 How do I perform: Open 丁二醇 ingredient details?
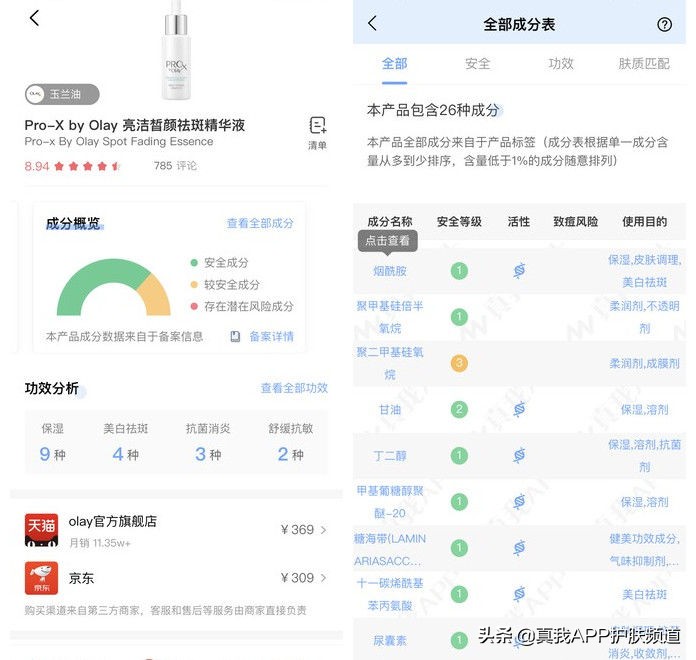pos(390,455)
